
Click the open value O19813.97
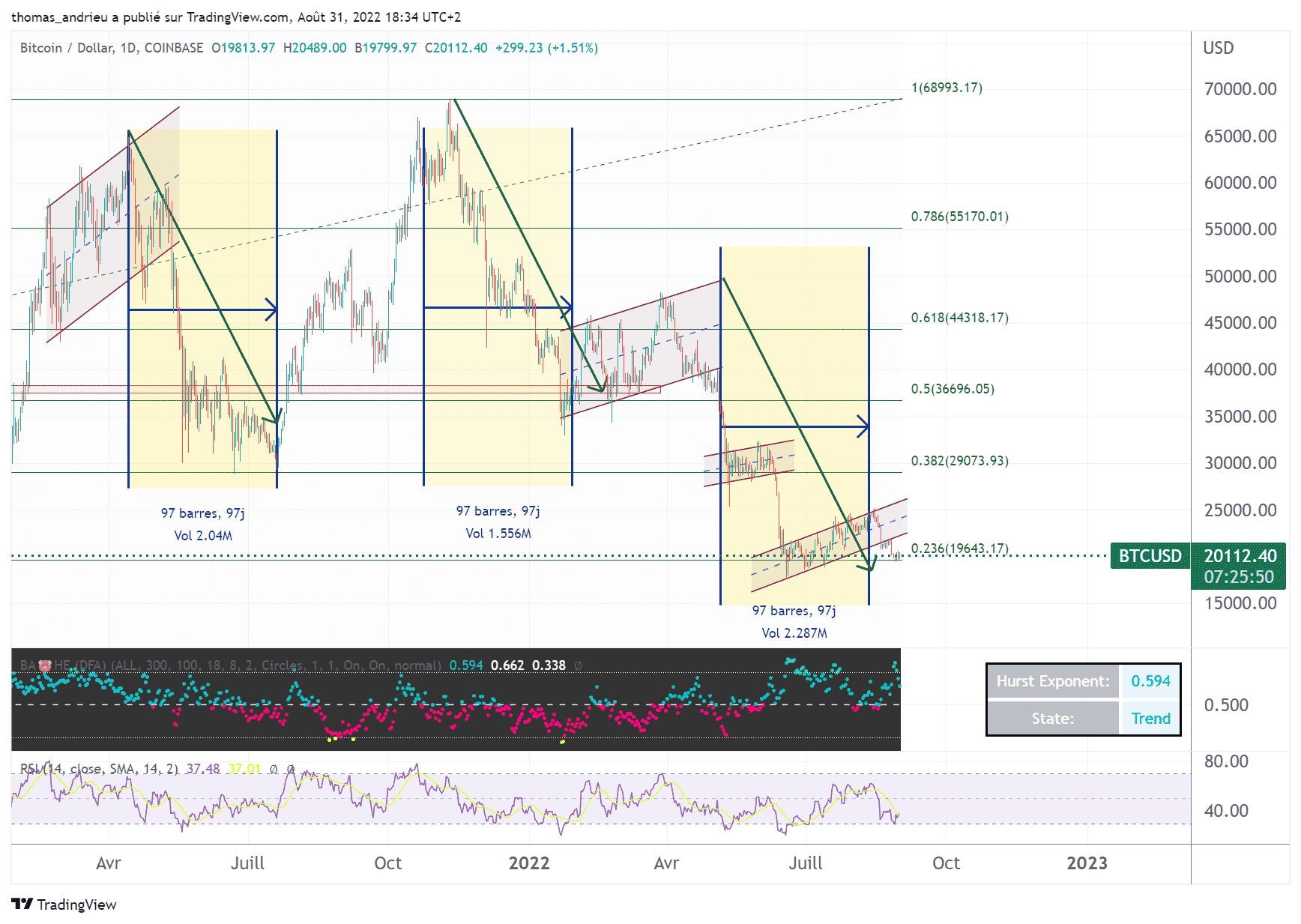coord(243,48)
